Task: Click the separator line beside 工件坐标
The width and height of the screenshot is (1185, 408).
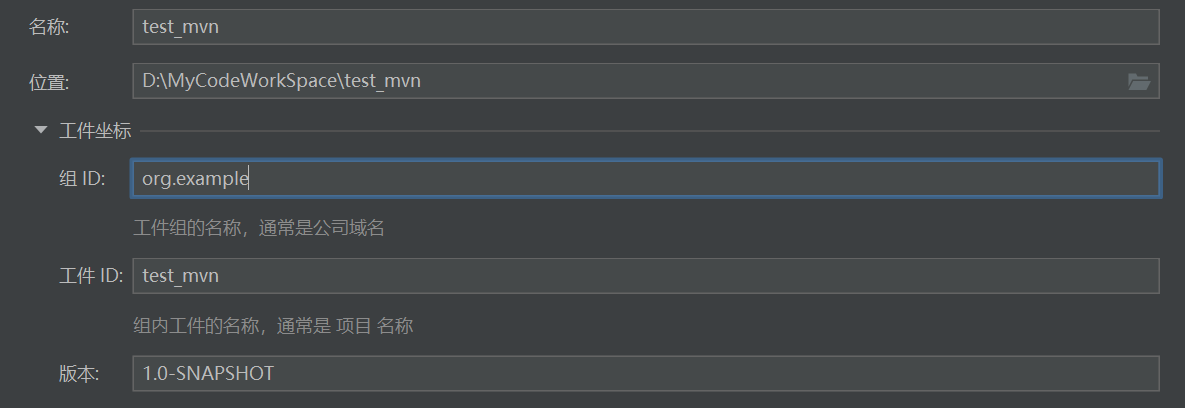Action: [650, 131]
